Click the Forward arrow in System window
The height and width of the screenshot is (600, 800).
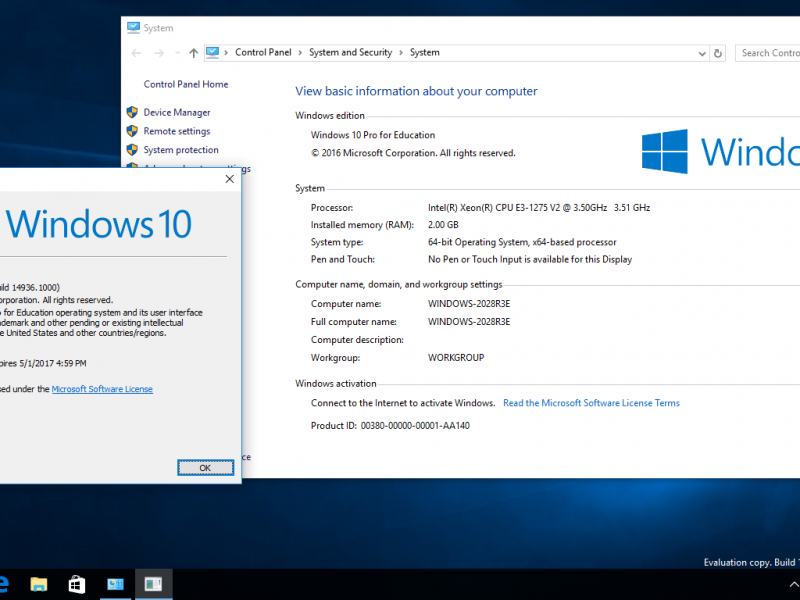pyautogui.click(x=159, y=53)
